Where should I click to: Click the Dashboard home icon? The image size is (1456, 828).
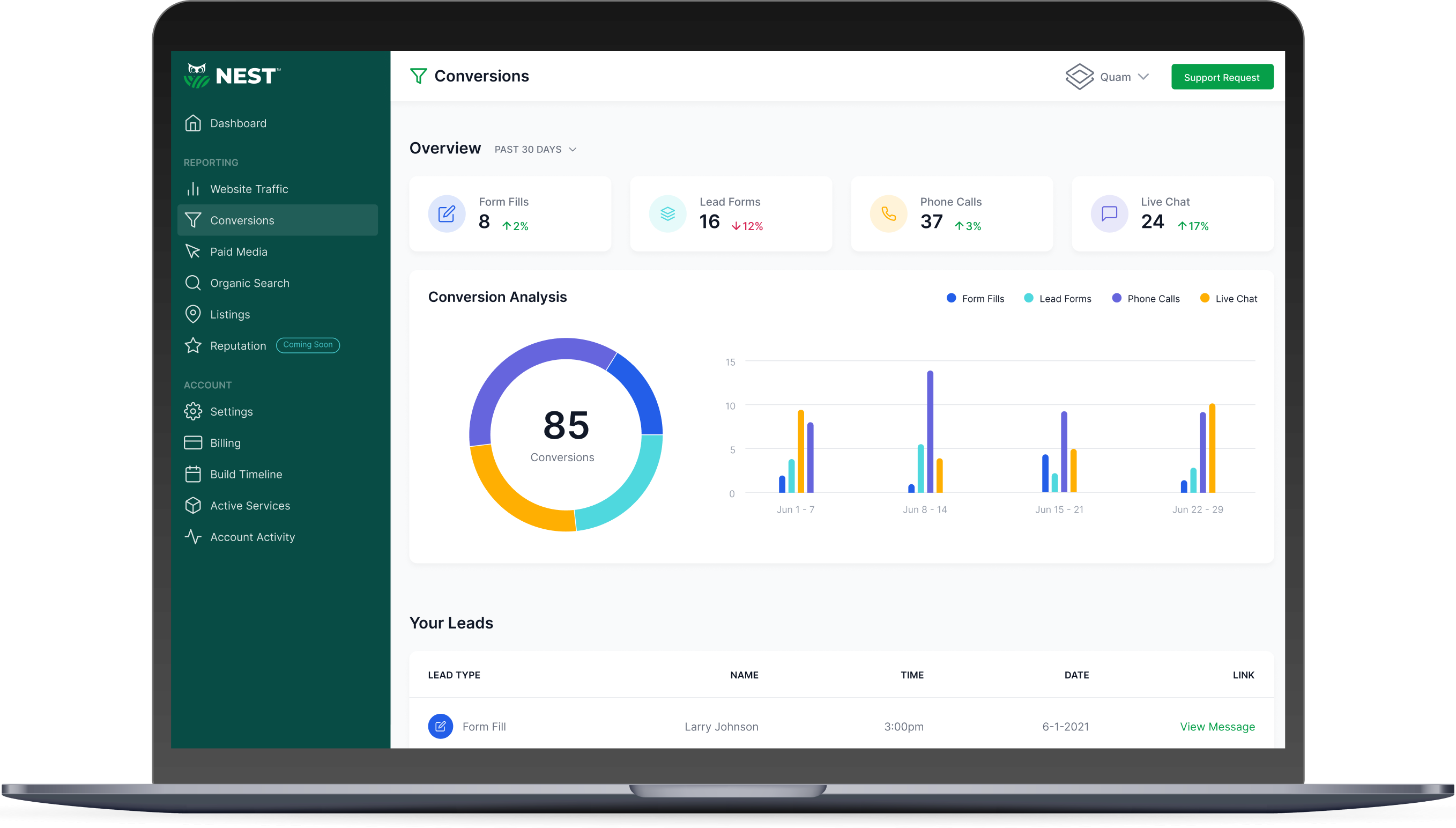192,123
